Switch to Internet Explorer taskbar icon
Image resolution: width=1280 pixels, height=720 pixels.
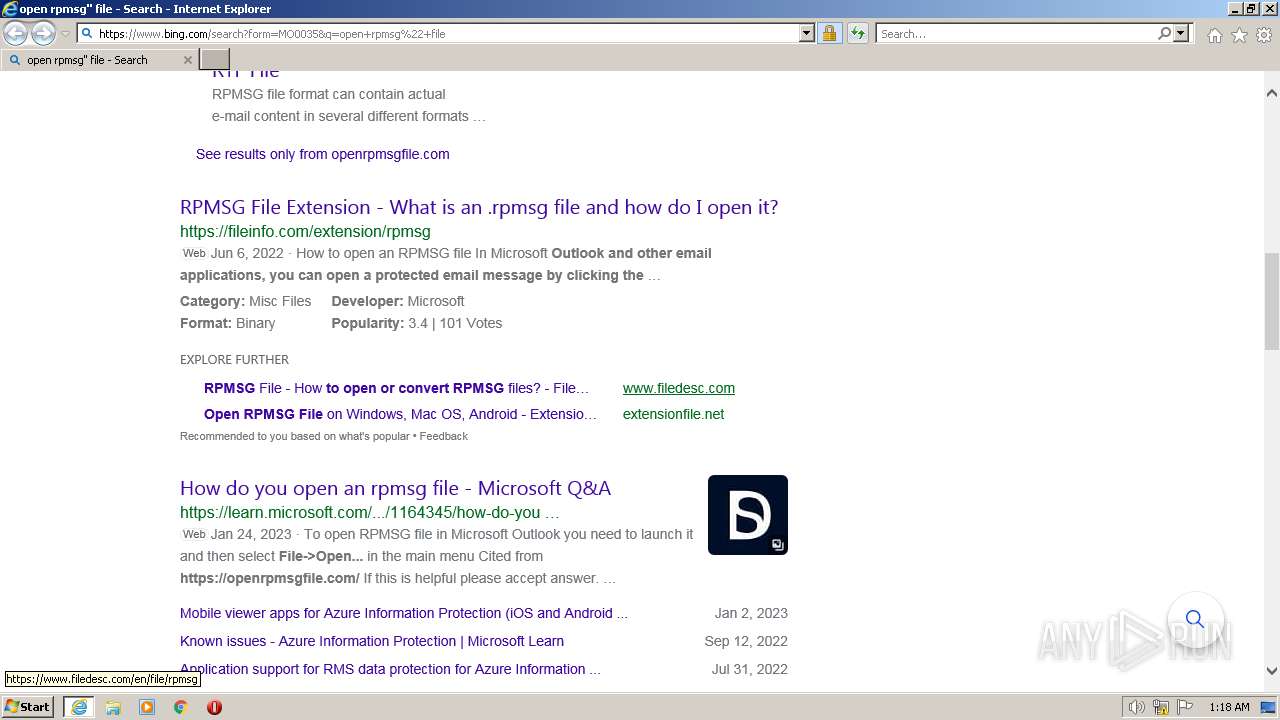point(79,707)
